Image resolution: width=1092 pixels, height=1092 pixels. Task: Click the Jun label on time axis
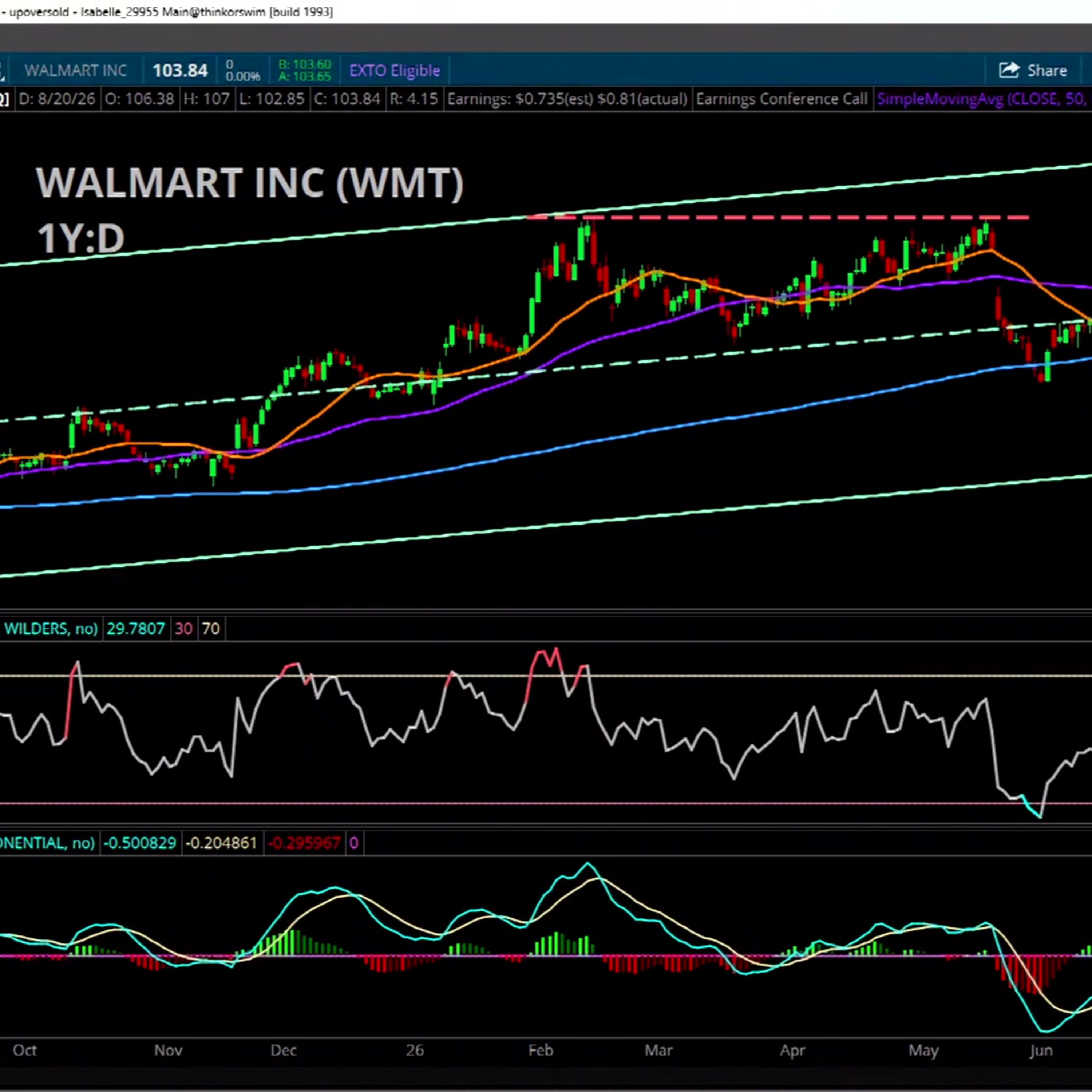click(1041, 1050)
